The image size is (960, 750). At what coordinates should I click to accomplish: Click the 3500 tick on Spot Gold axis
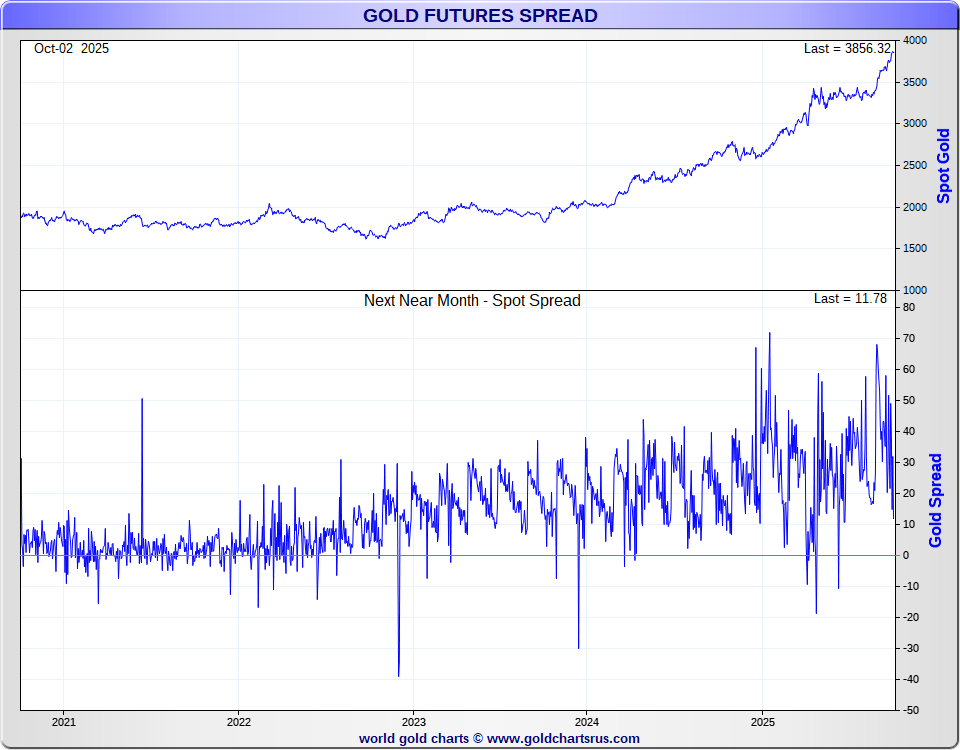point(915,82)
